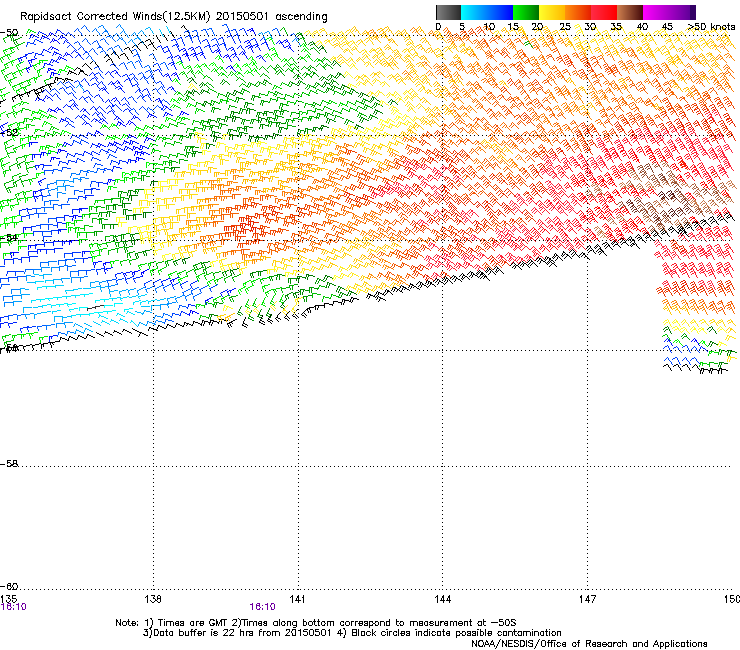Click the '-54' latitude label
Image resolution: width=740 pixels, height=650 pixels.
click(x=9, y=237)
